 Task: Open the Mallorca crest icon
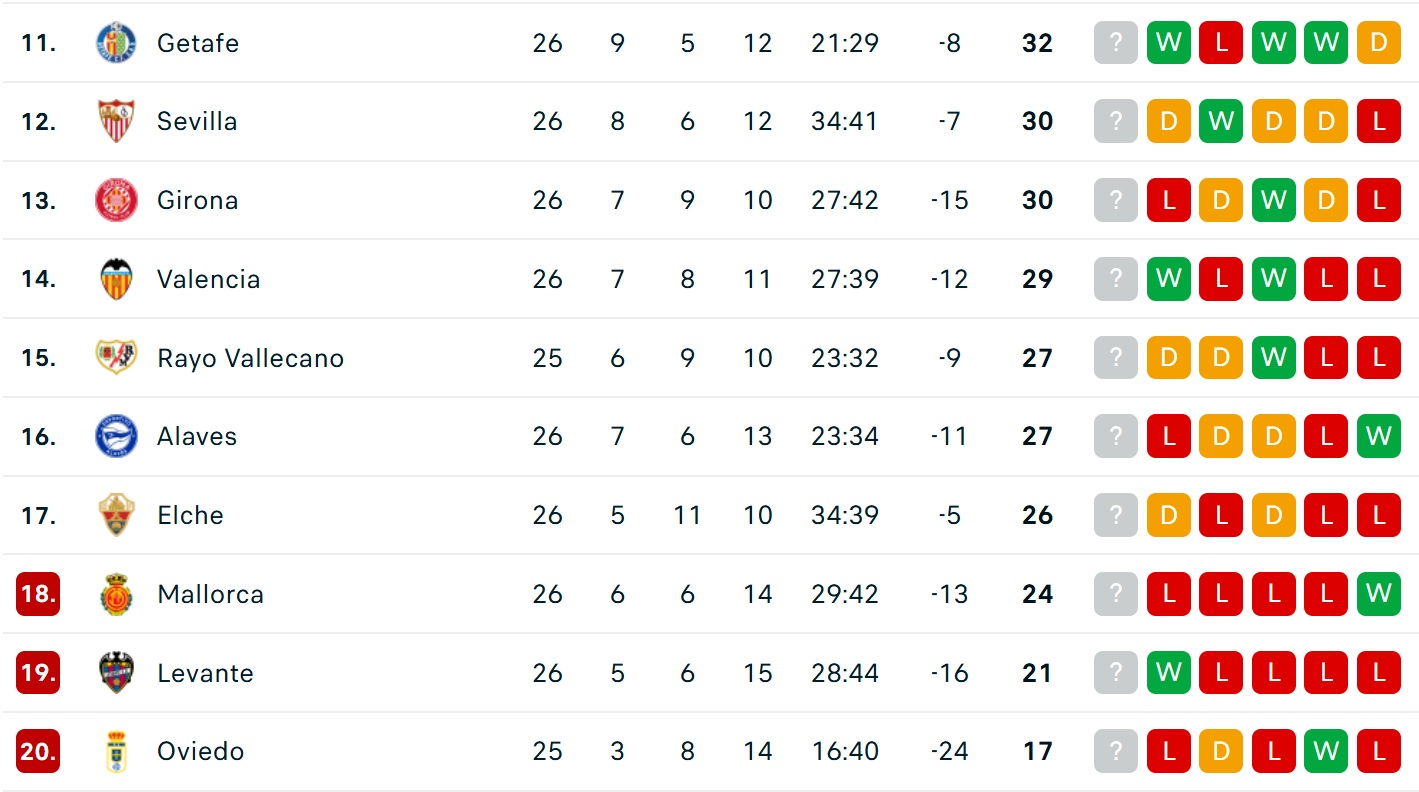[116, 594]
